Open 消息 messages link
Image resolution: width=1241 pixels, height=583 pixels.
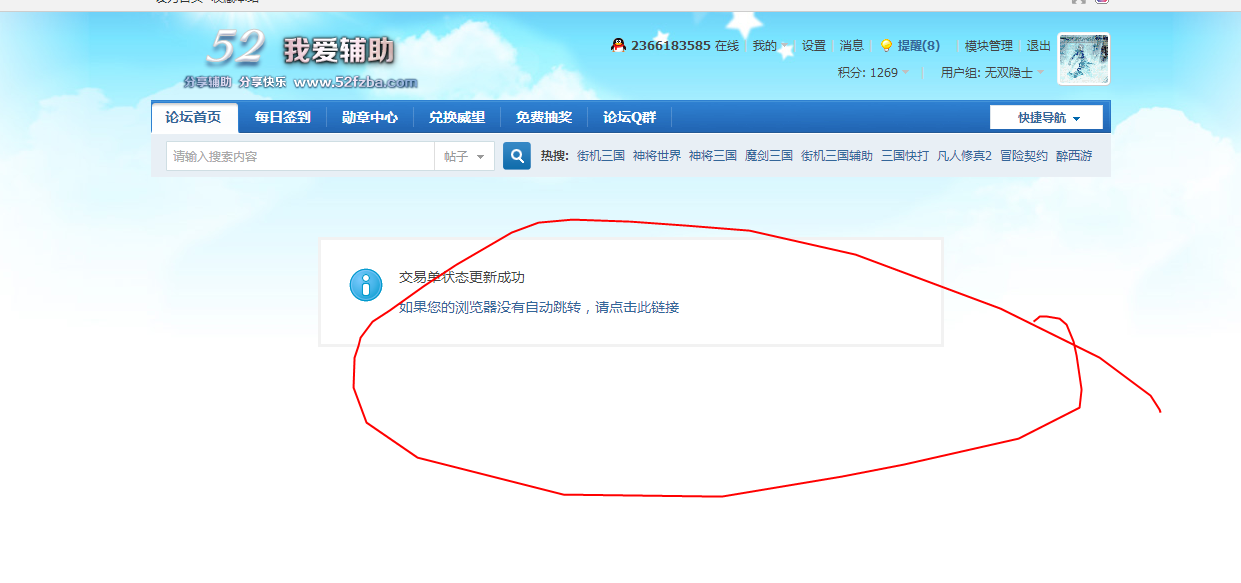[x=851, y=46]
